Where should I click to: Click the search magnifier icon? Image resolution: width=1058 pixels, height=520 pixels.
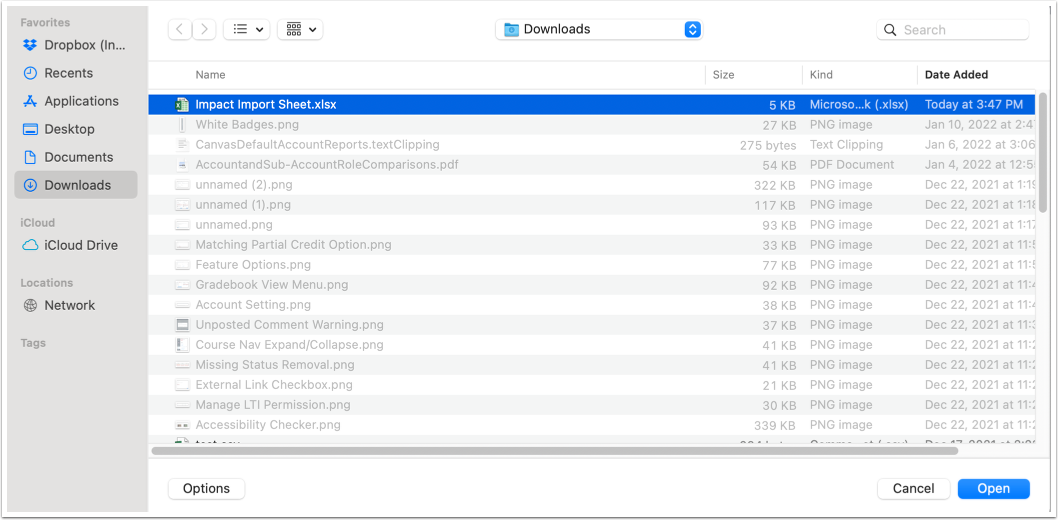click(890, 30)
